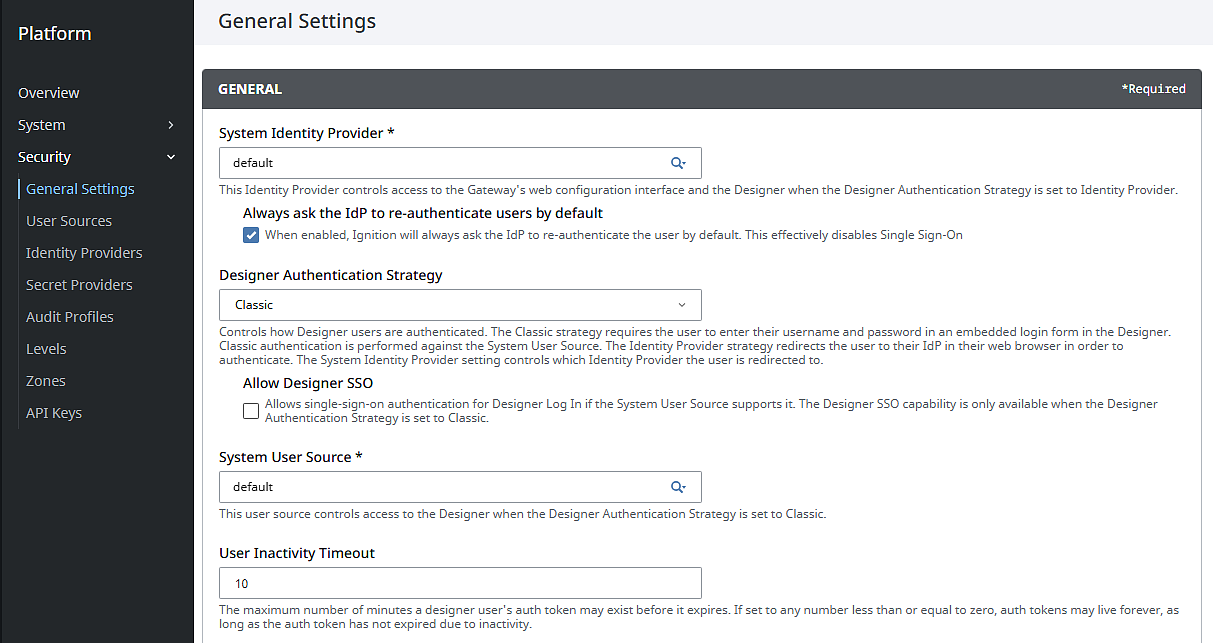
Task: Click search icon in System User Source field
Action: pos(678,487)
